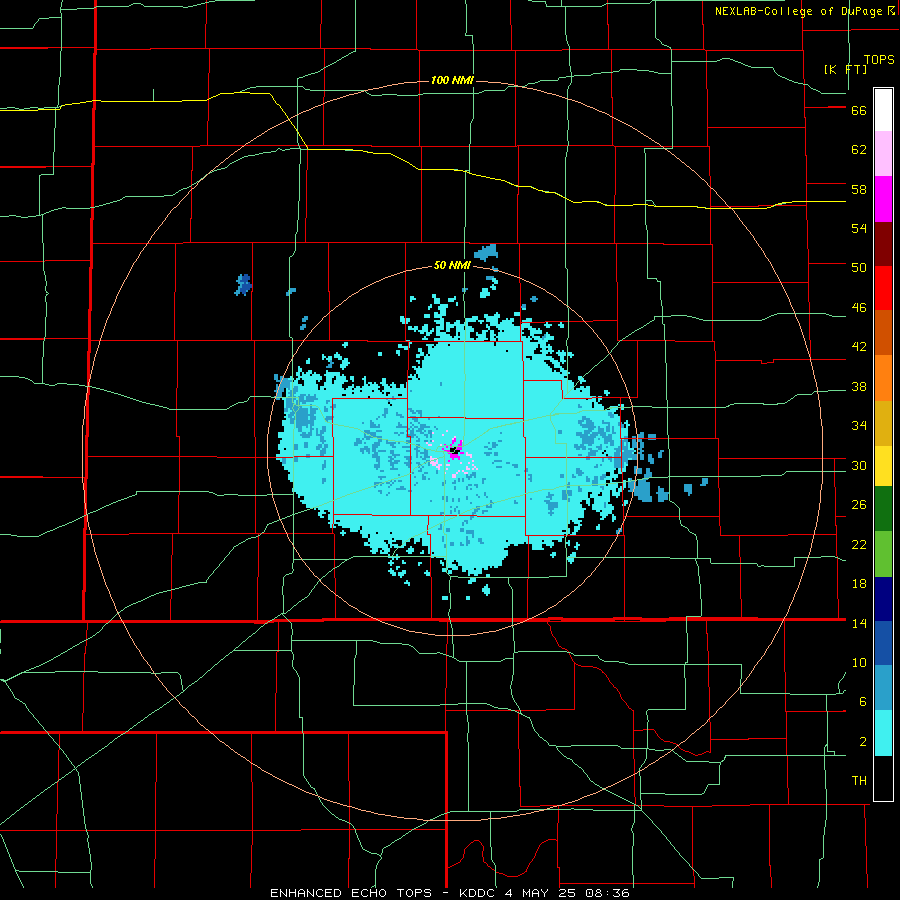Click the 26 value on the legend
900x900 pixels.
pos(859,505)
